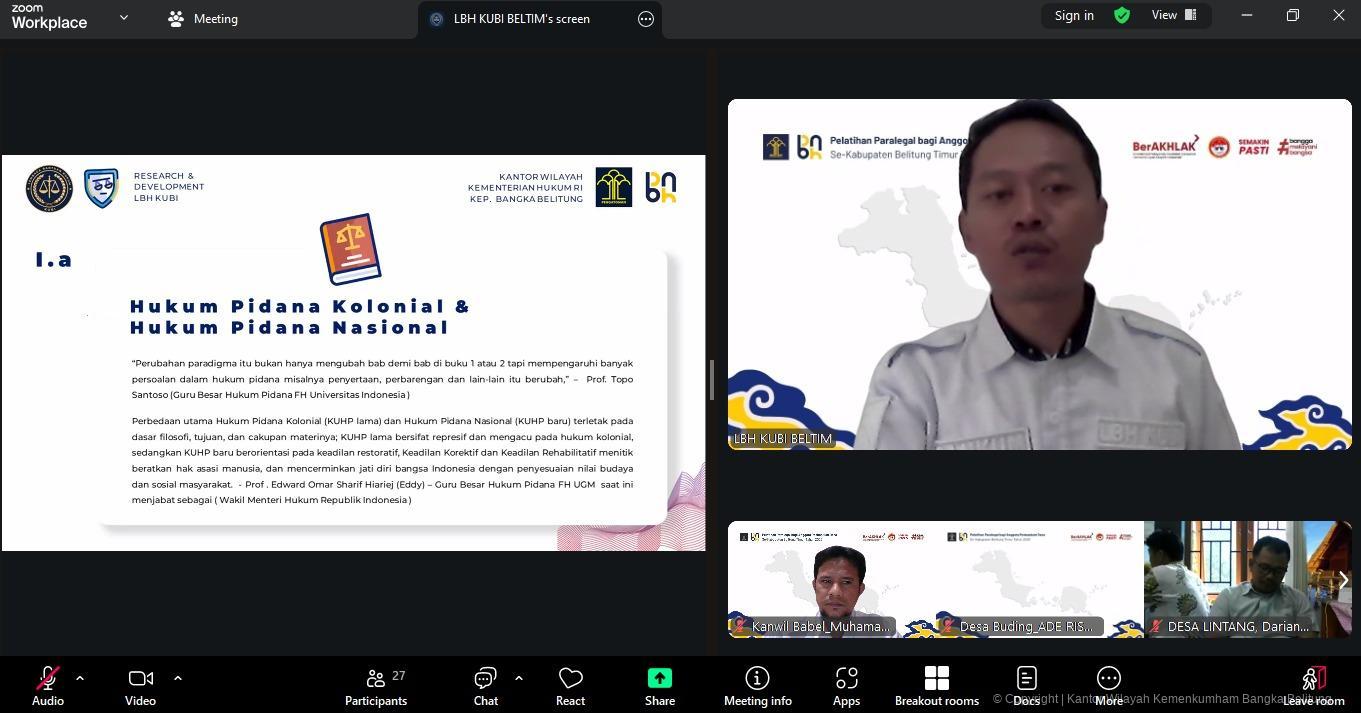This screenshot has height=713, width=1361.
Task: Expand video options arrow next to Video
Action: pyautogui.click(x=178, y=678)
